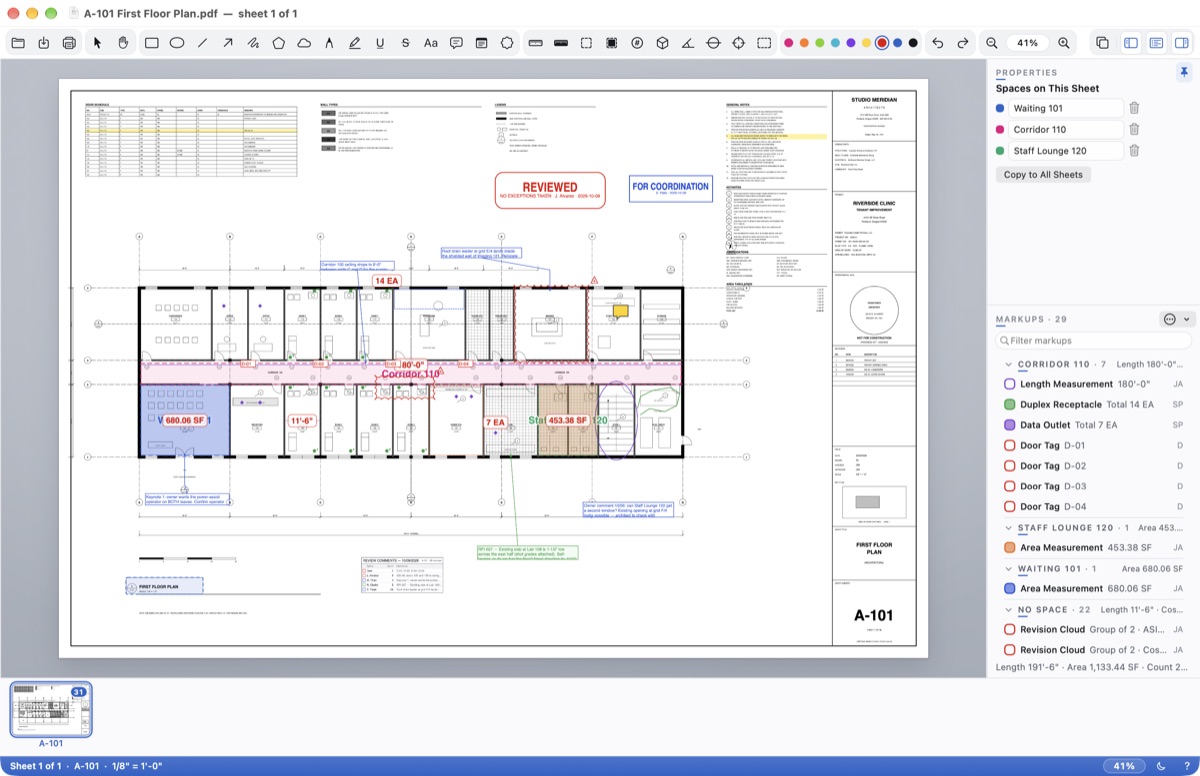This screenshot has height=776, width=1200.
Task: Pick the angle measurement tool
Action: (x=688, y=43)
